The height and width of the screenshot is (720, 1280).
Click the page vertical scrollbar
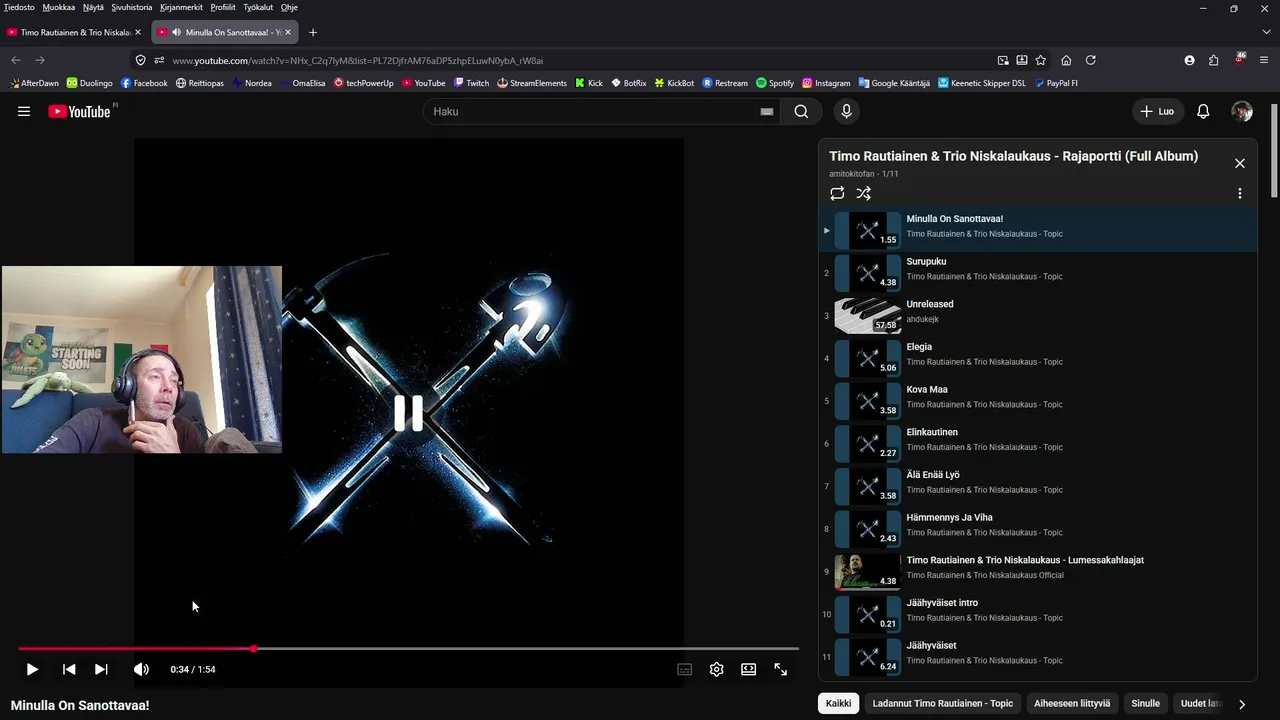(1274, 150)
